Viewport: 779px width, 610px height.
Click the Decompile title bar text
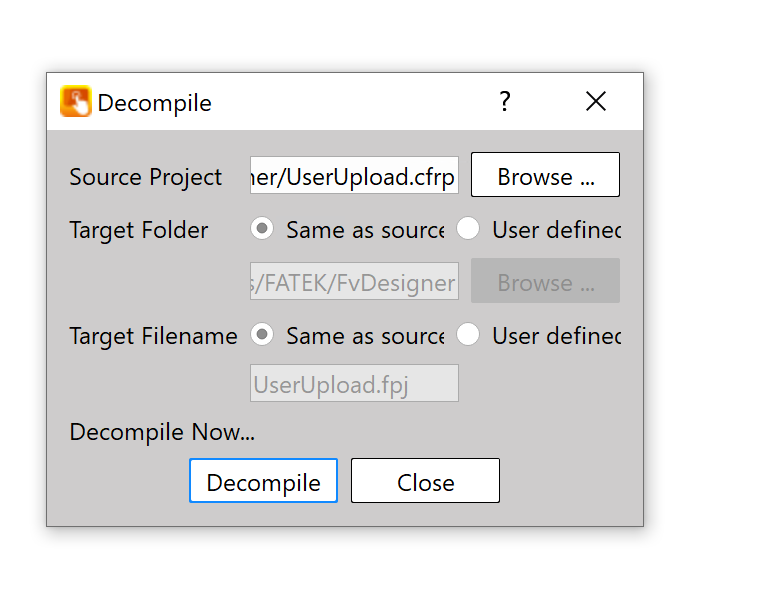pyautogui.click(x=154, y=103)
